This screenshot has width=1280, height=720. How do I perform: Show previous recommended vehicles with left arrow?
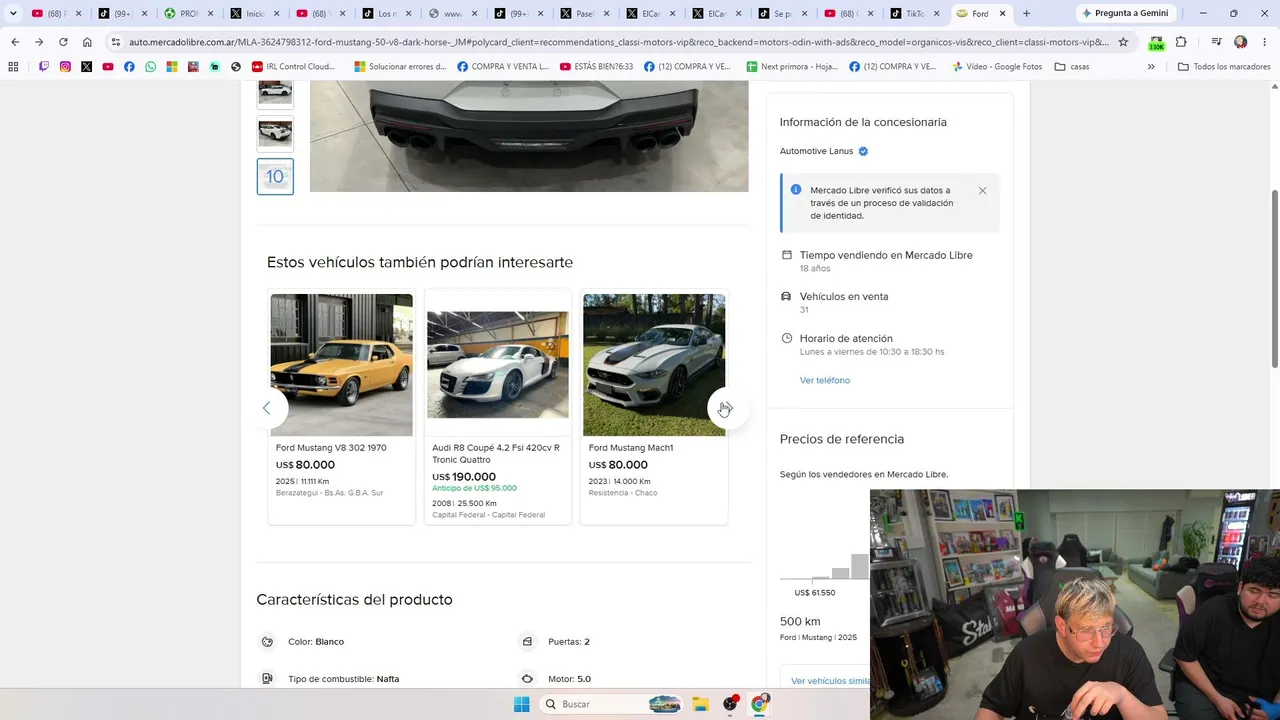pos(267,408)
